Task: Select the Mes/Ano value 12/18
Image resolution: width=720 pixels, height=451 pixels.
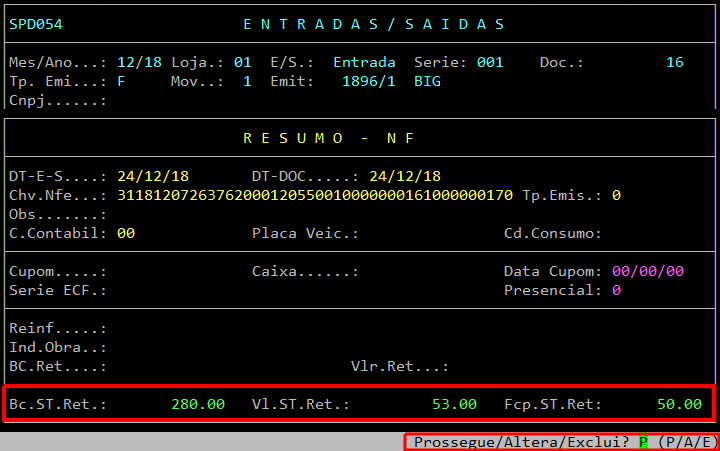Action: pos(139,62)
